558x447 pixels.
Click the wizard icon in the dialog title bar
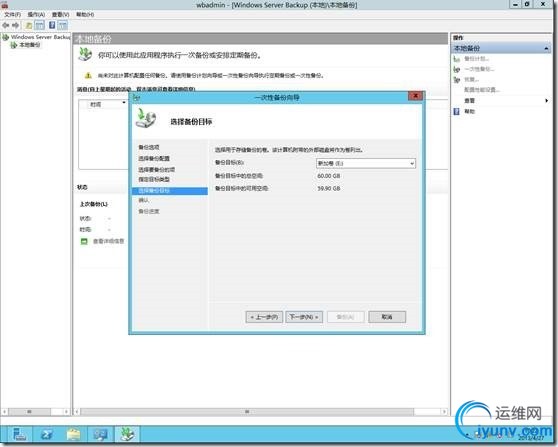(136, 98)
